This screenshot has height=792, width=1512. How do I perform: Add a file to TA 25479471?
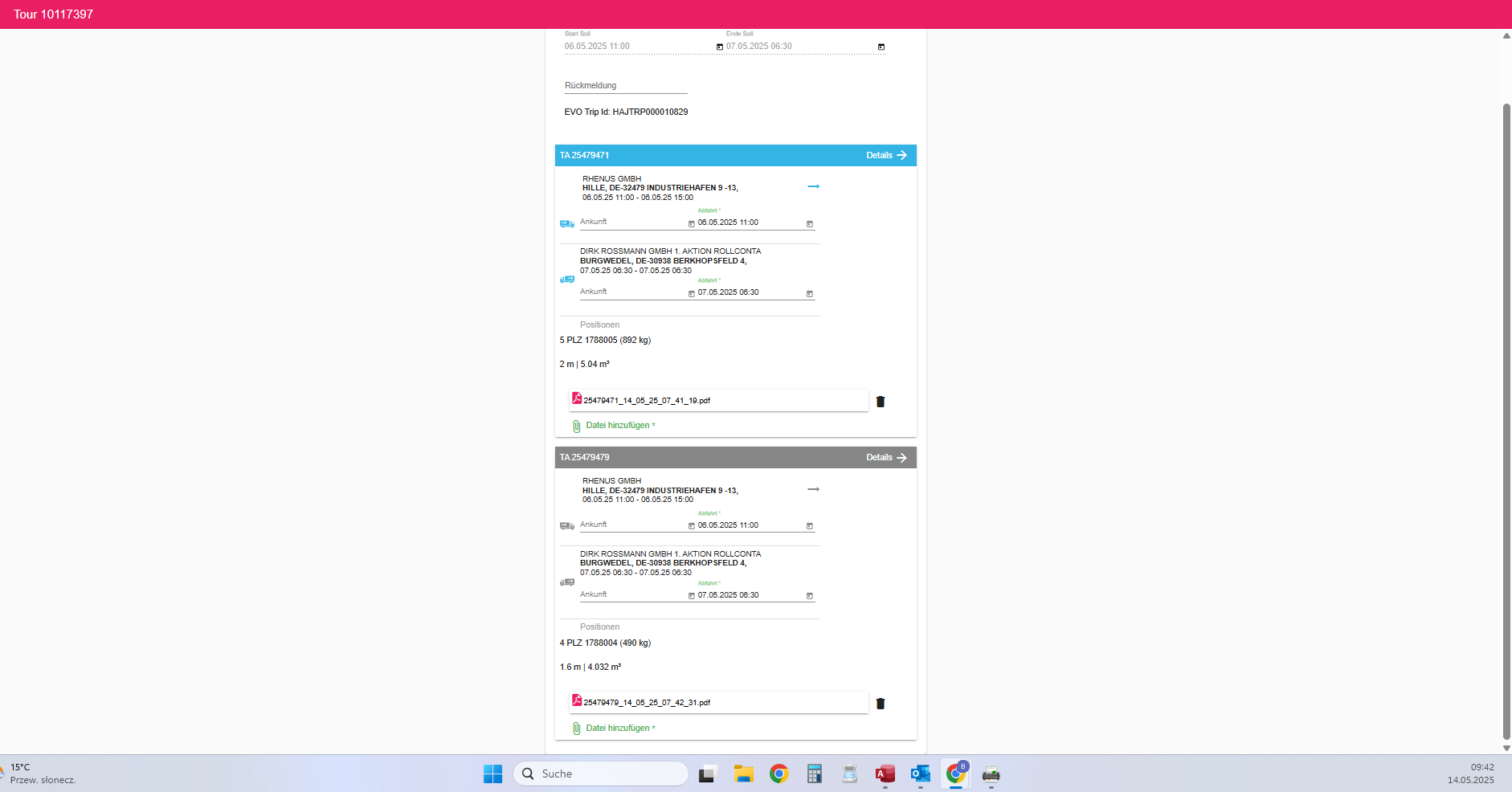(620, 426)
